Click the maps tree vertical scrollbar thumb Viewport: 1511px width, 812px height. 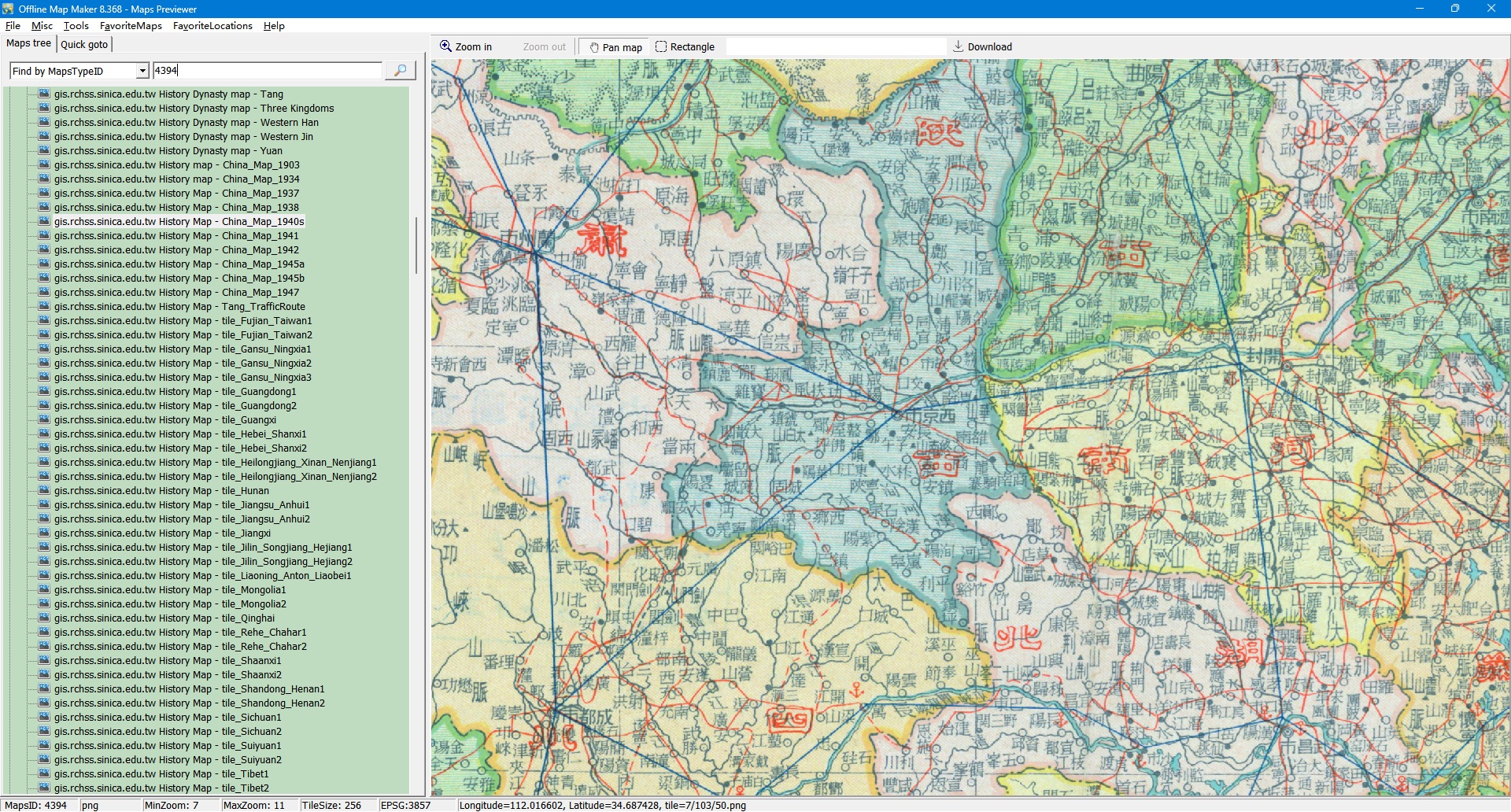416,245
